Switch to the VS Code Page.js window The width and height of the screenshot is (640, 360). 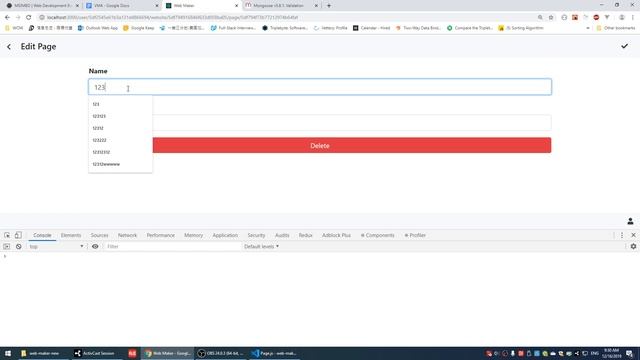point(274,353)
